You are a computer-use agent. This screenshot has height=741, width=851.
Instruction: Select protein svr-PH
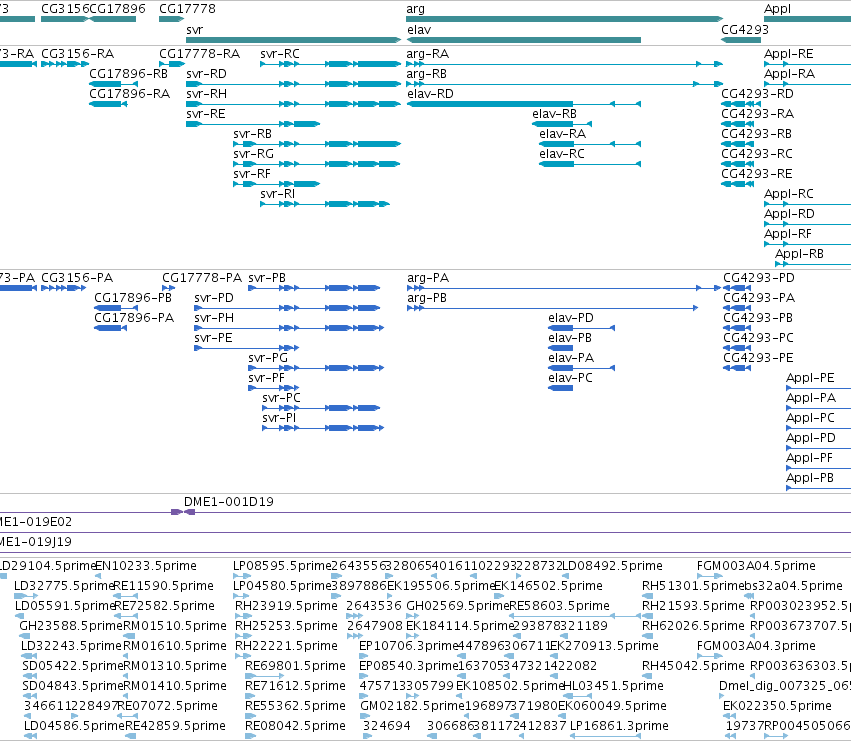[289, 328]
